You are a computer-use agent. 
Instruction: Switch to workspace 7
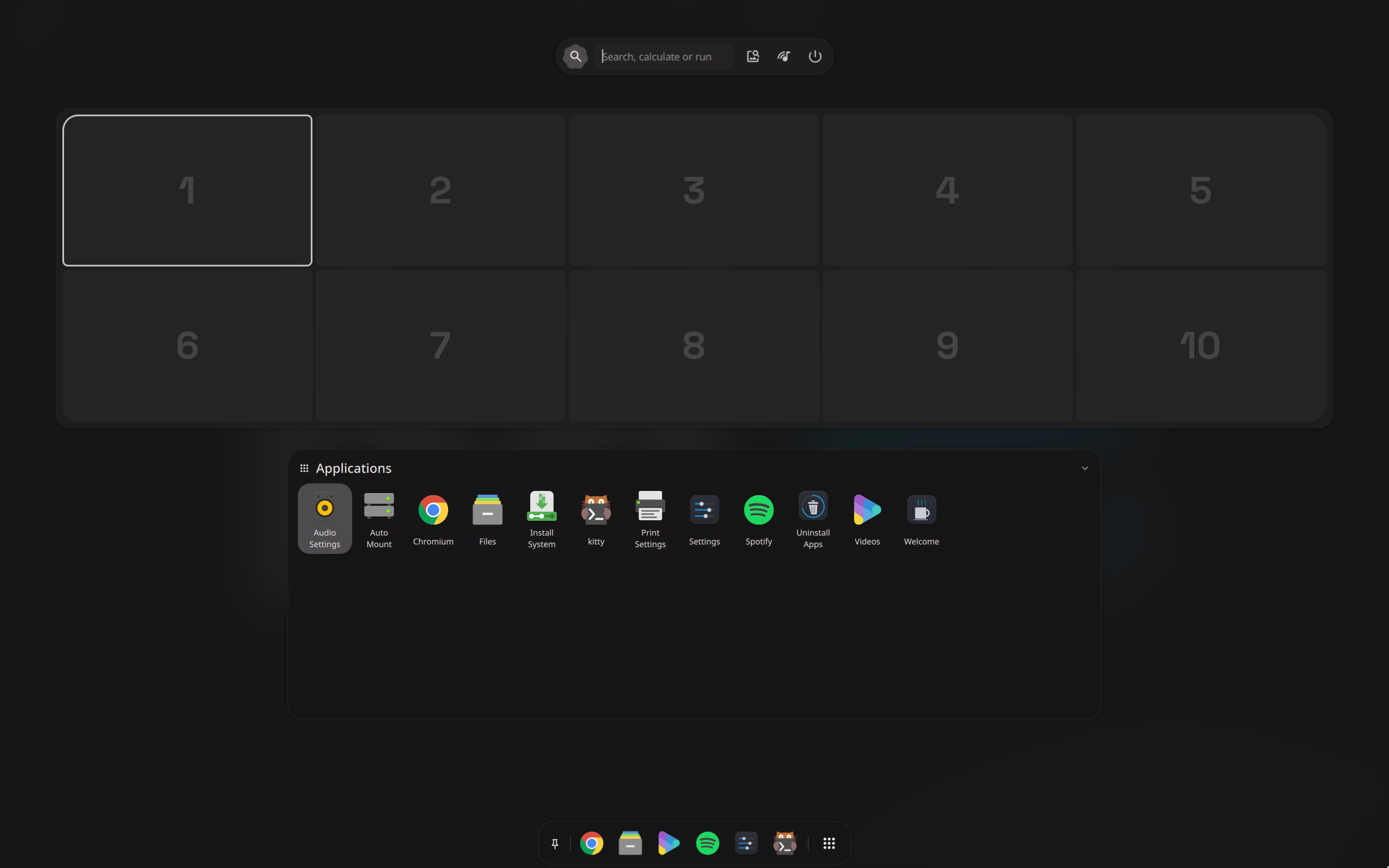point(440,346)
